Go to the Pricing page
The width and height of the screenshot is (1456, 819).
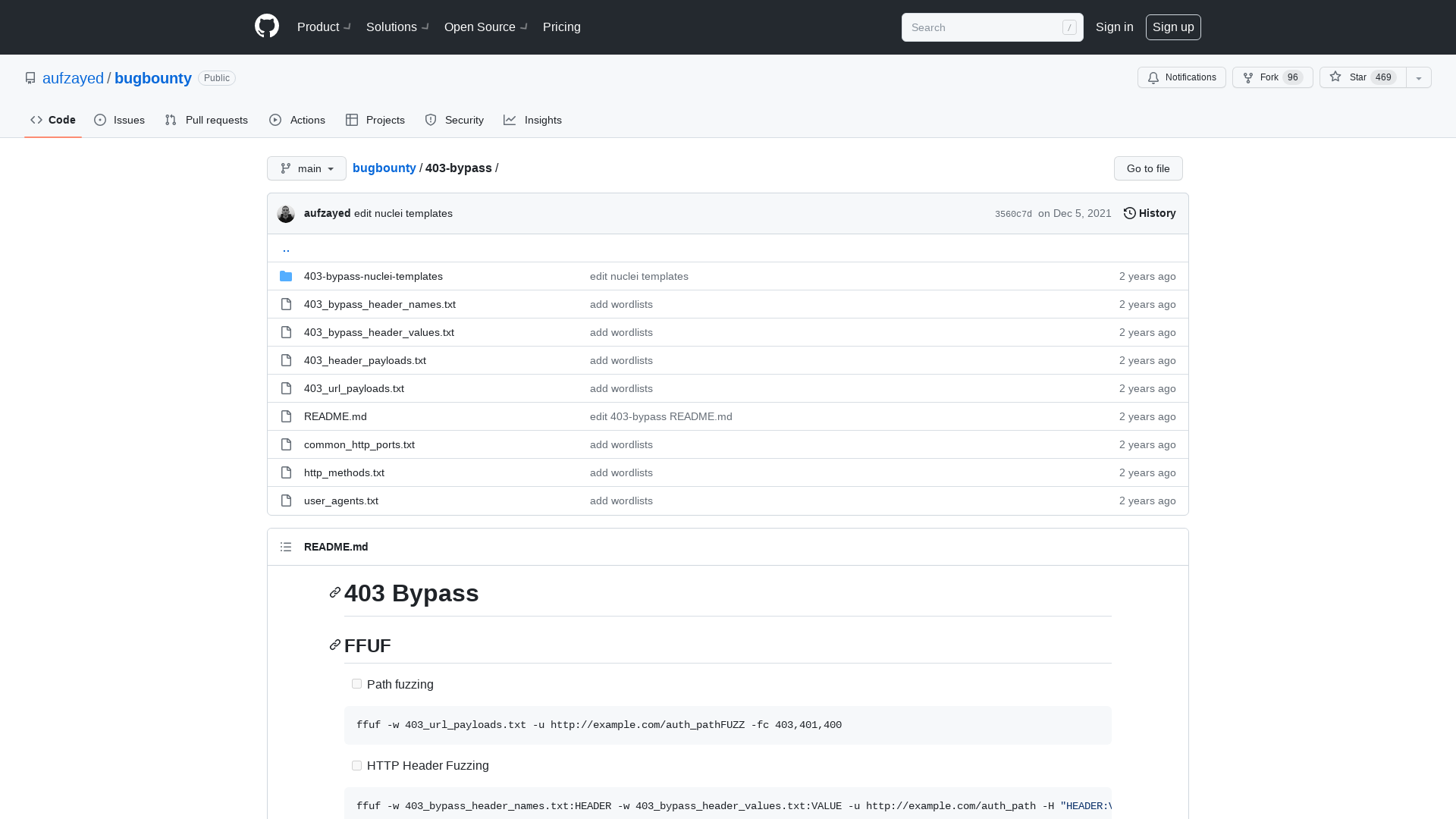(x=562, y=27)
